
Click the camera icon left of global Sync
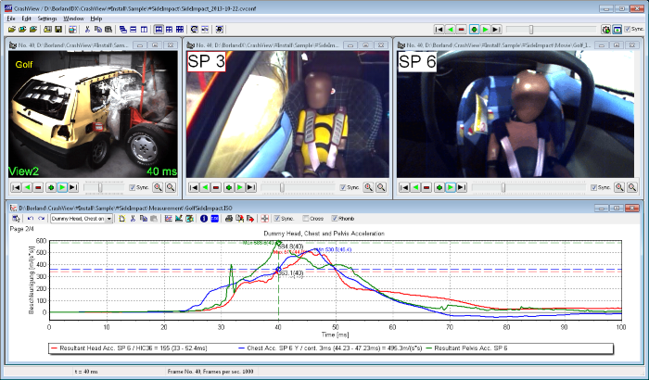[x=606, y=29]
